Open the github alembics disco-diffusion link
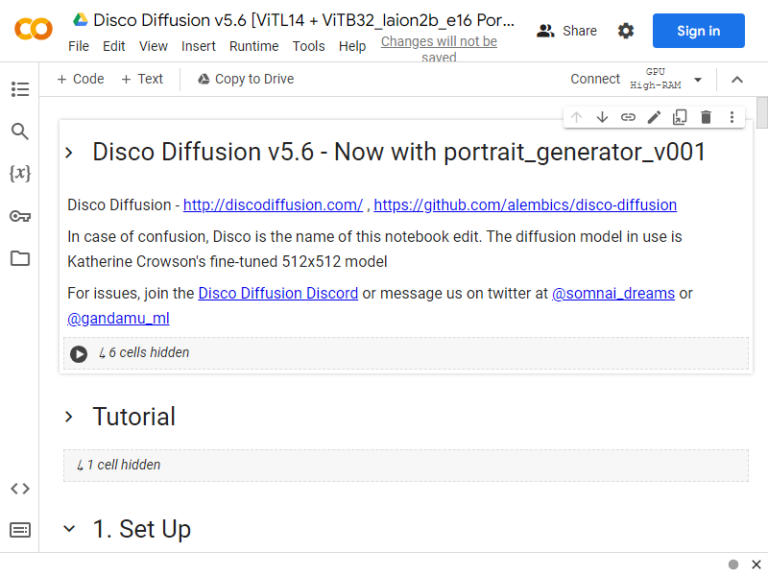 pyautogui.click(x=525, y=205)
